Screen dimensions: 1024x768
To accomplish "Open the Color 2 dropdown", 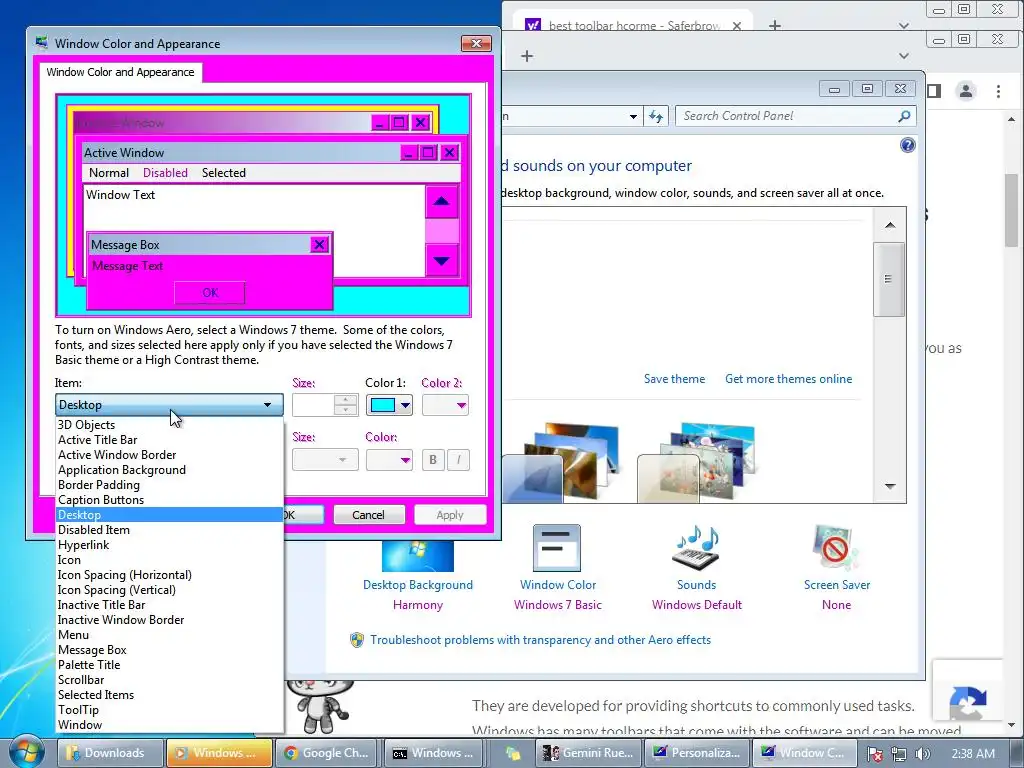I will [445, 406].
